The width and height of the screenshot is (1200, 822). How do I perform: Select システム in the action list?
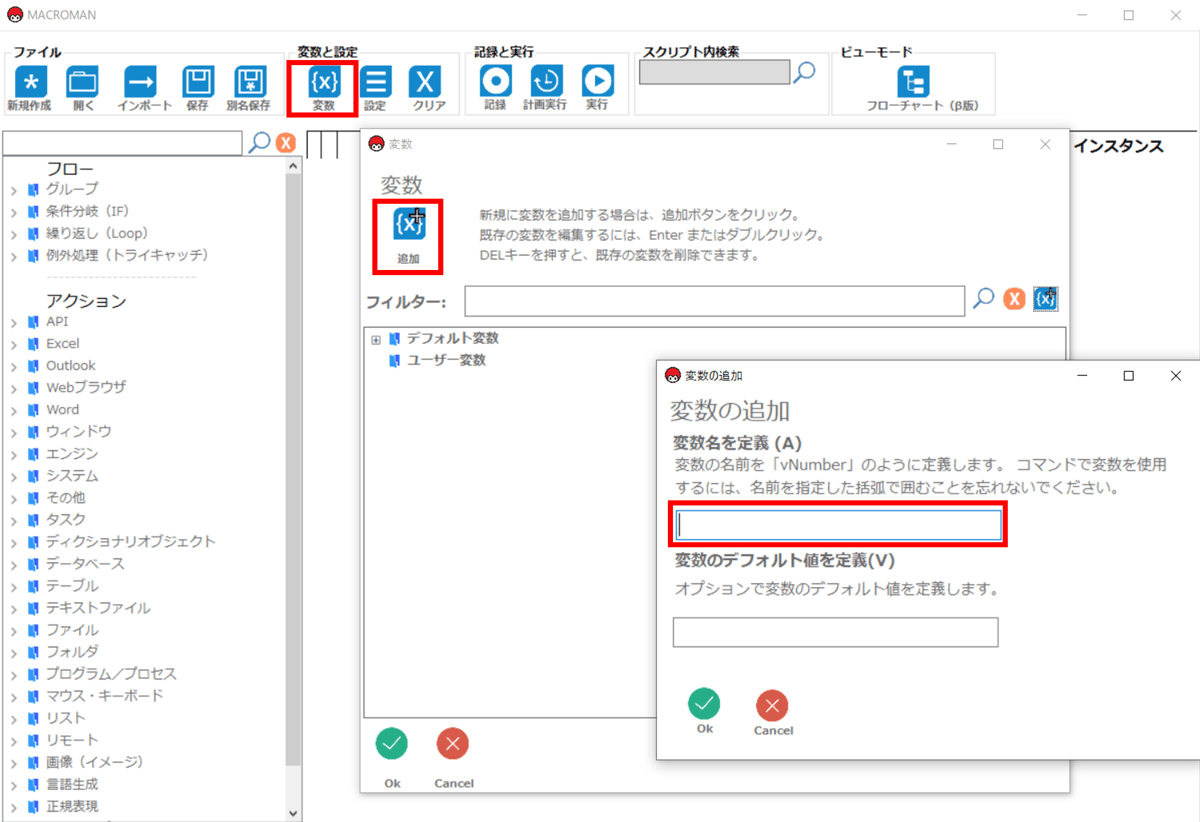point(72,475)
